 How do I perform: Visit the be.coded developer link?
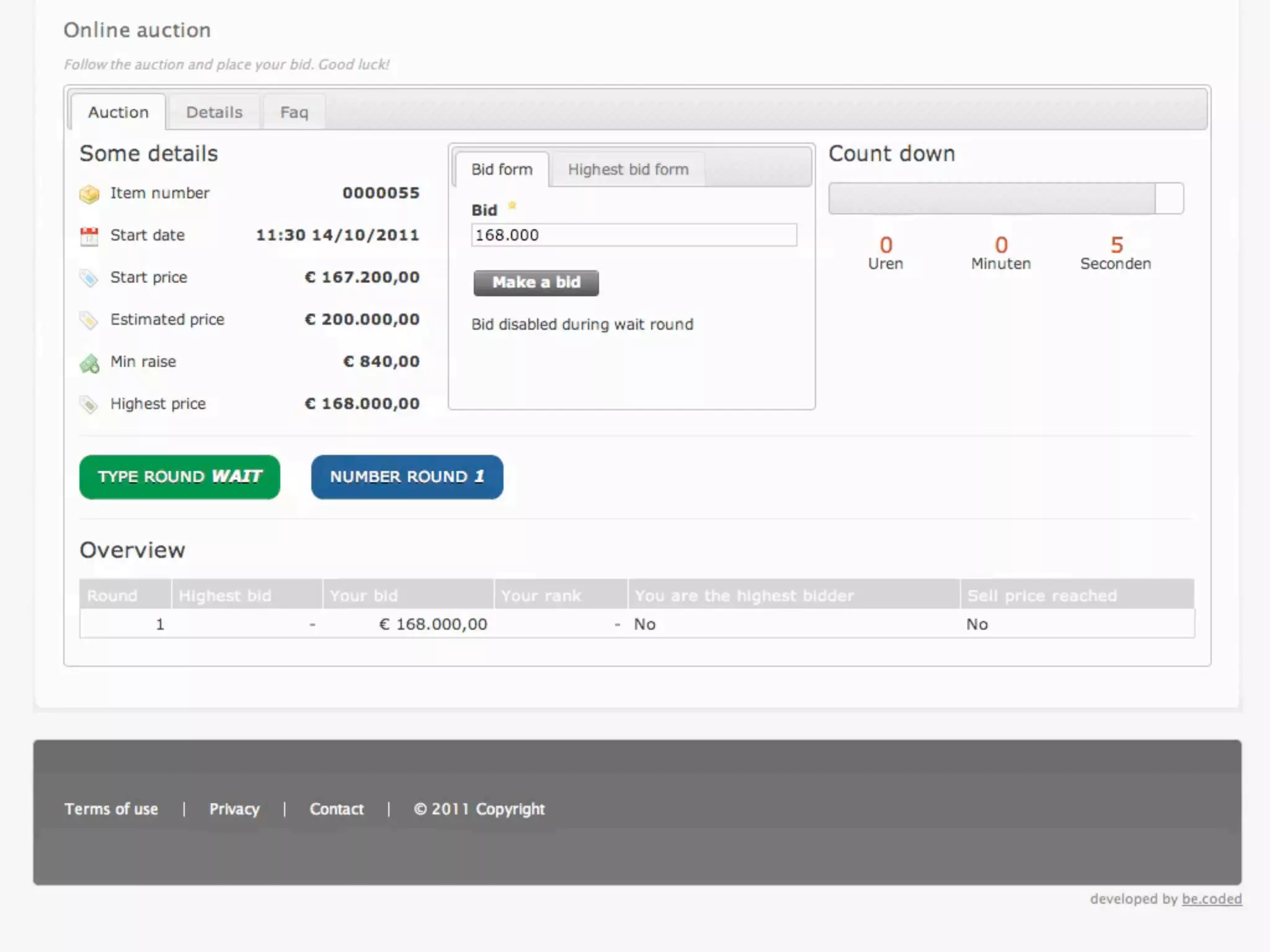tap(1211, 899)
